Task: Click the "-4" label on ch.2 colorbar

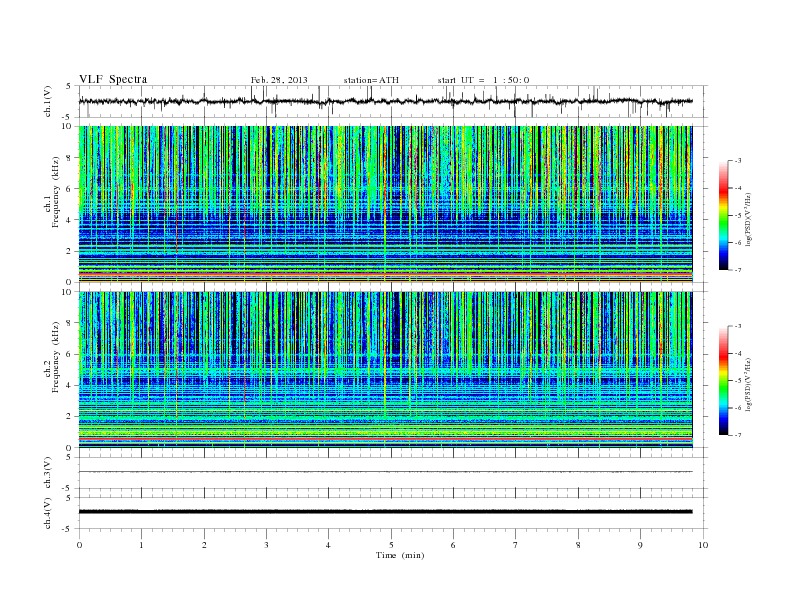Action: [x=737, y=353]
